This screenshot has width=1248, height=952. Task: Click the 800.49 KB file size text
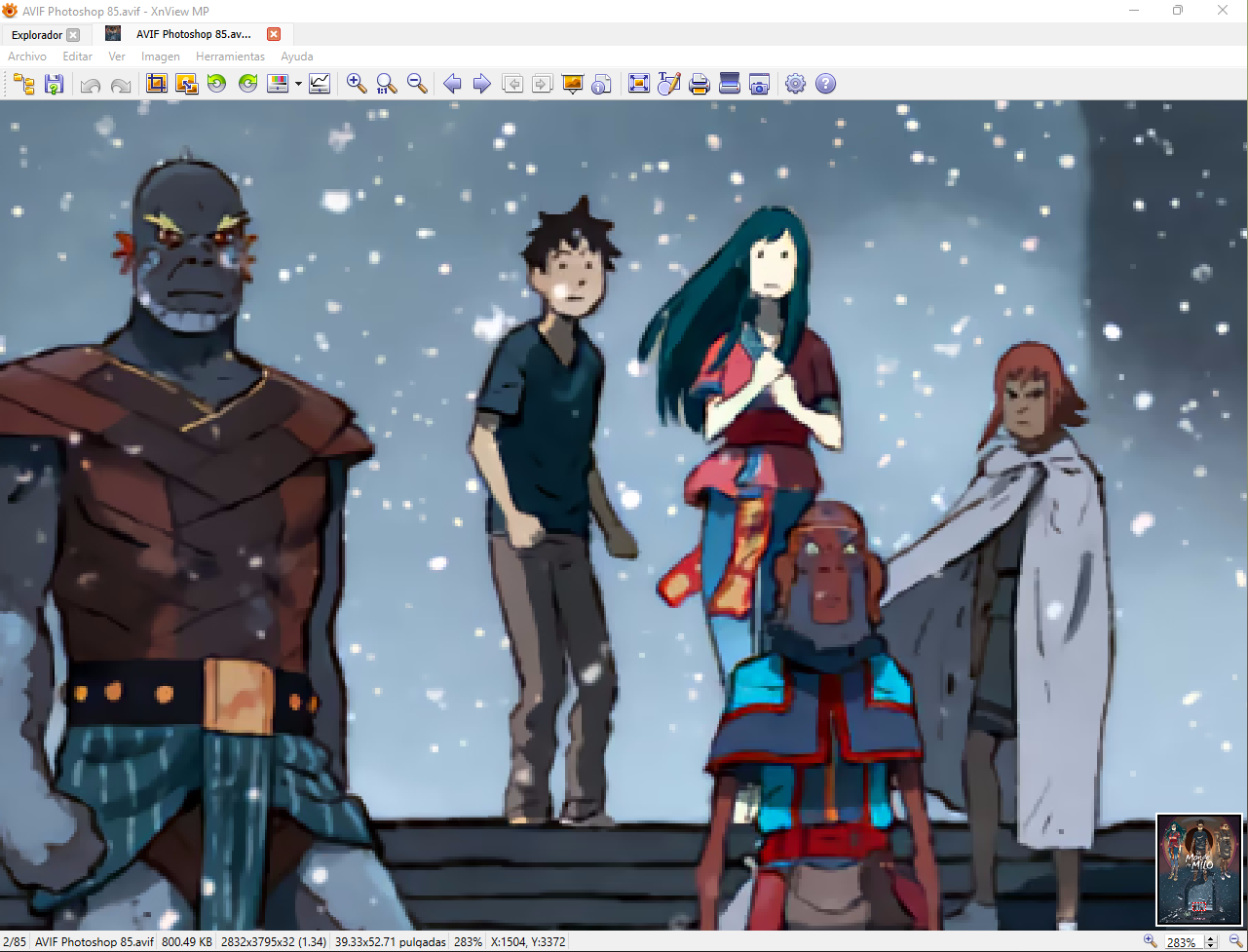click(187, 942)
